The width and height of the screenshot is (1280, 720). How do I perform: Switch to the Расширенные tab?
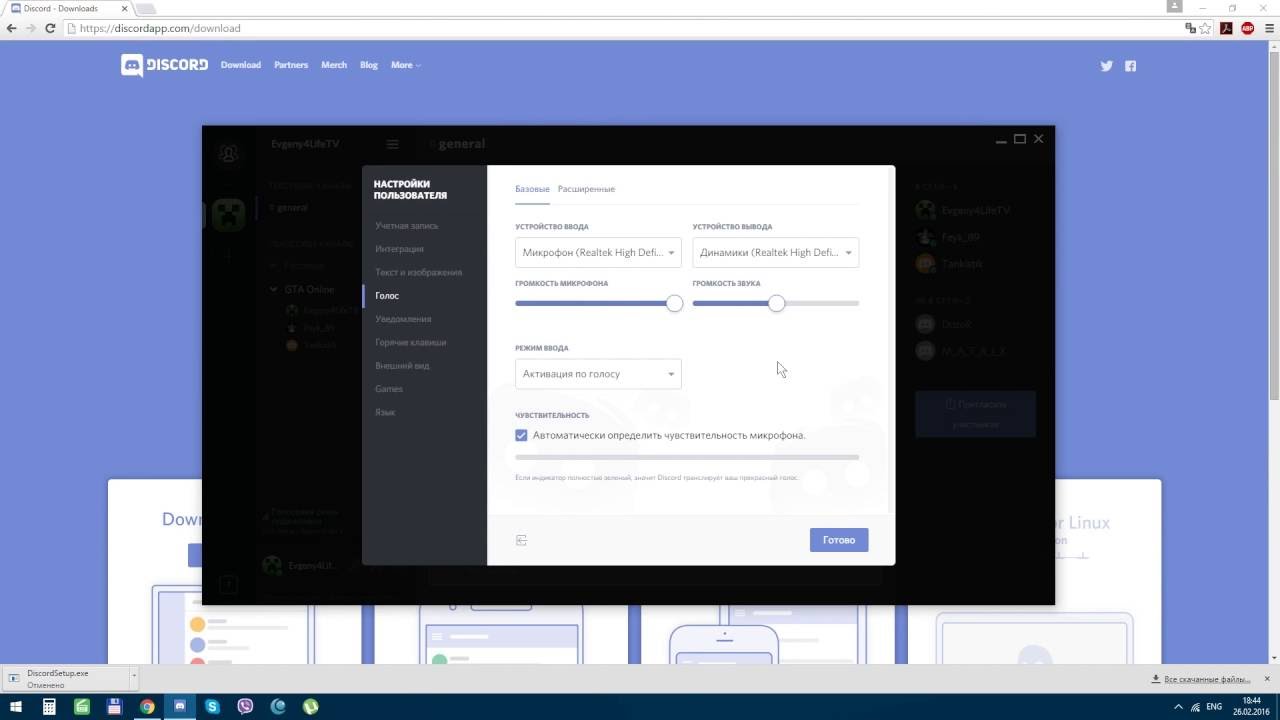pyautogui.click(x=586, y=189)
